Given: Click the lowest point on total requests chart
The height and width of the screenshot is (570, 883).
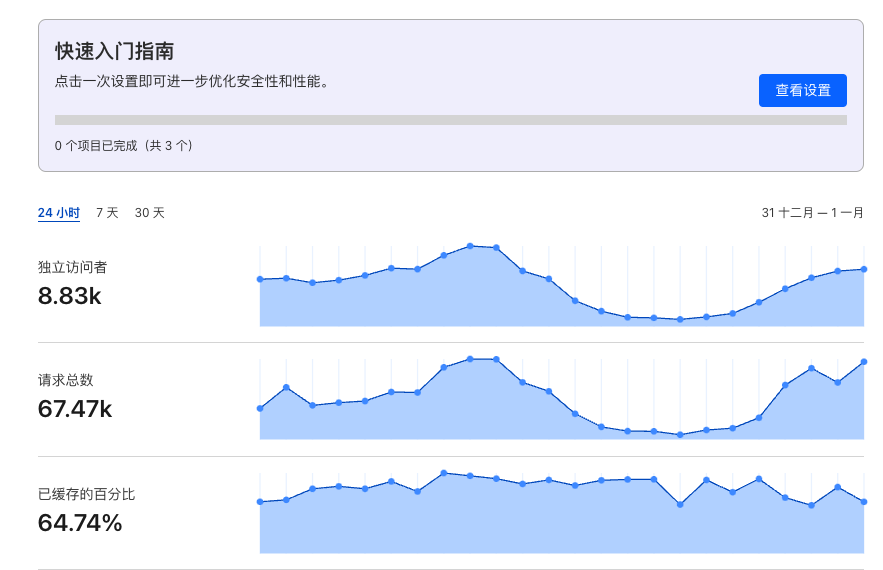Looking at the screenshot, I should pos(680,435).
